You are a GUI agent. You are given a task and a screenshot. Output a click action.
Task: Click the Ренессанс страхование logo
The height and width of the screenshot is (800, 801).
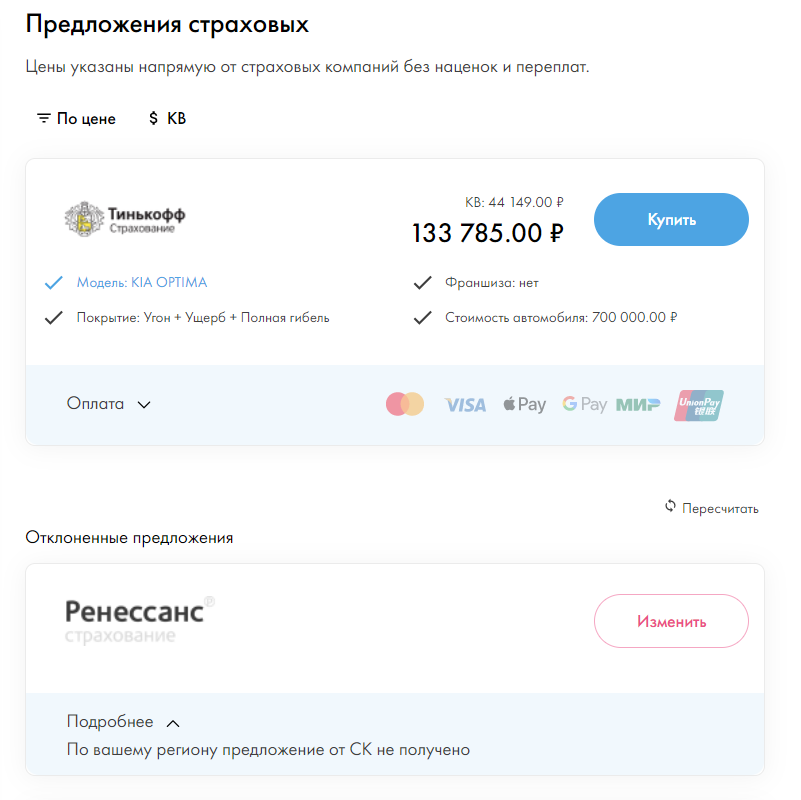coord(139,620)
